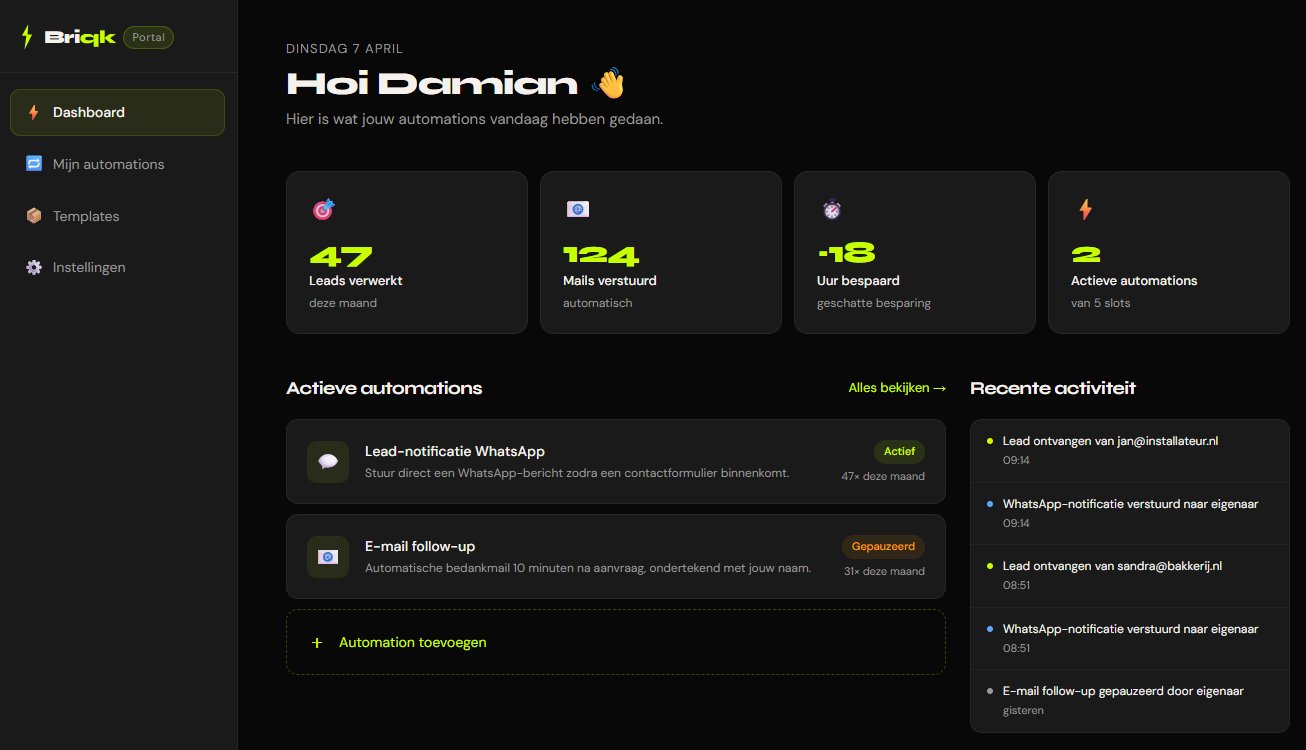Select the stopwatch icon on Uur bespaard card
This screenshot has height=750, width=1306.
831,209
